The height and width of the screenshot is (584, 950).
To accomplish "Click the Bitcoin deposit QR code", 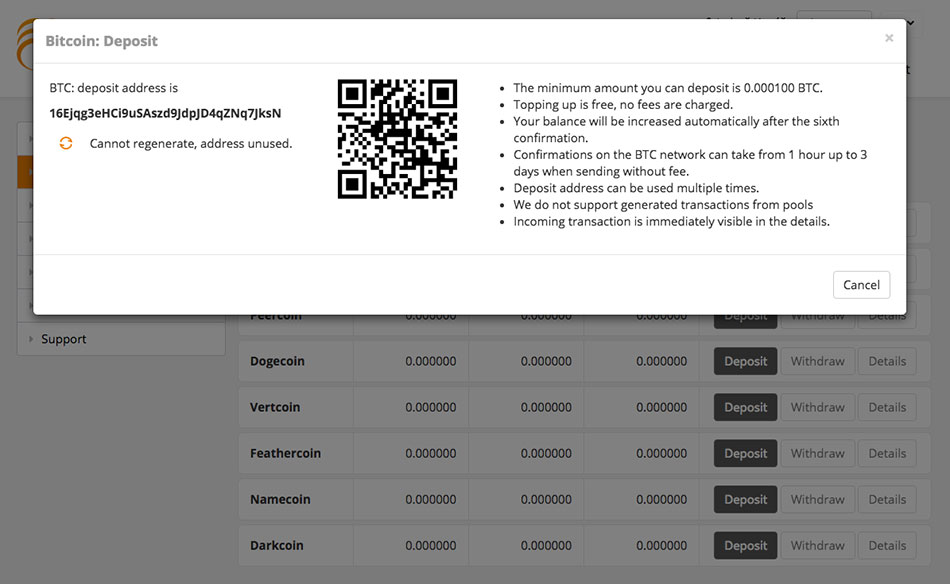I will click(397, 139).
